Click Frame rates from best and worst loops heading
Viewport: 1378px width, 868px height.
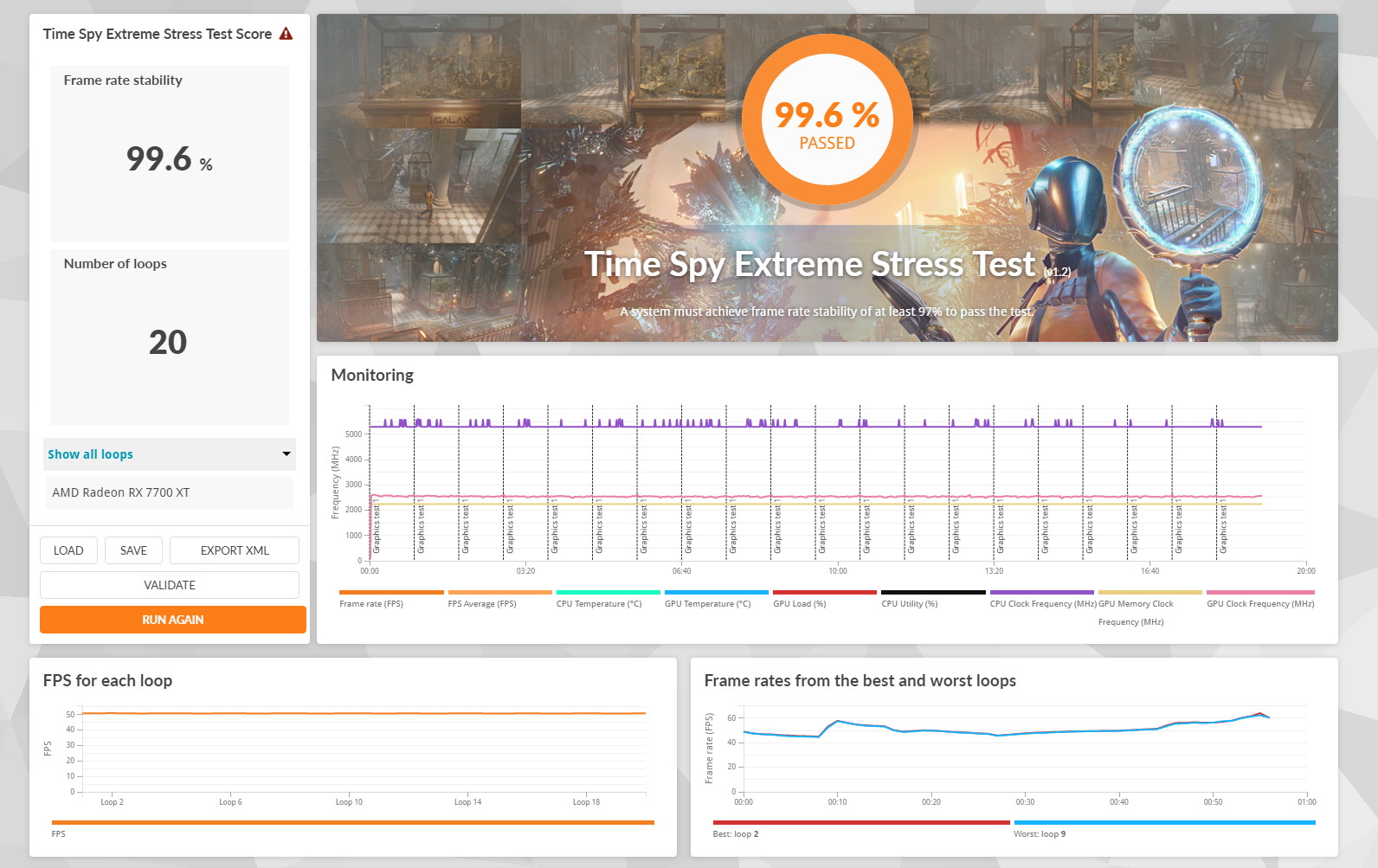860,680
